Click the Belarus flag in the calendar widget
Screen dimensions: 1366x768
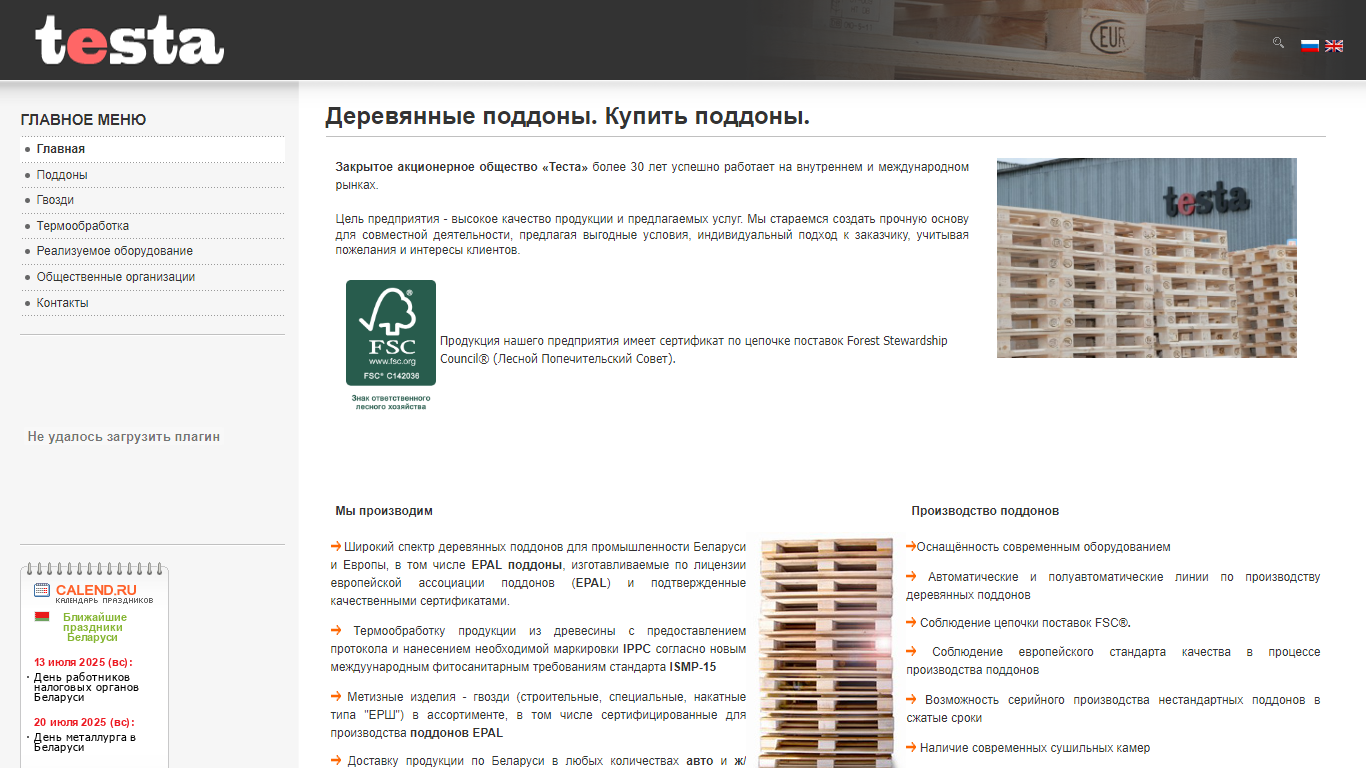click(42, 617)
